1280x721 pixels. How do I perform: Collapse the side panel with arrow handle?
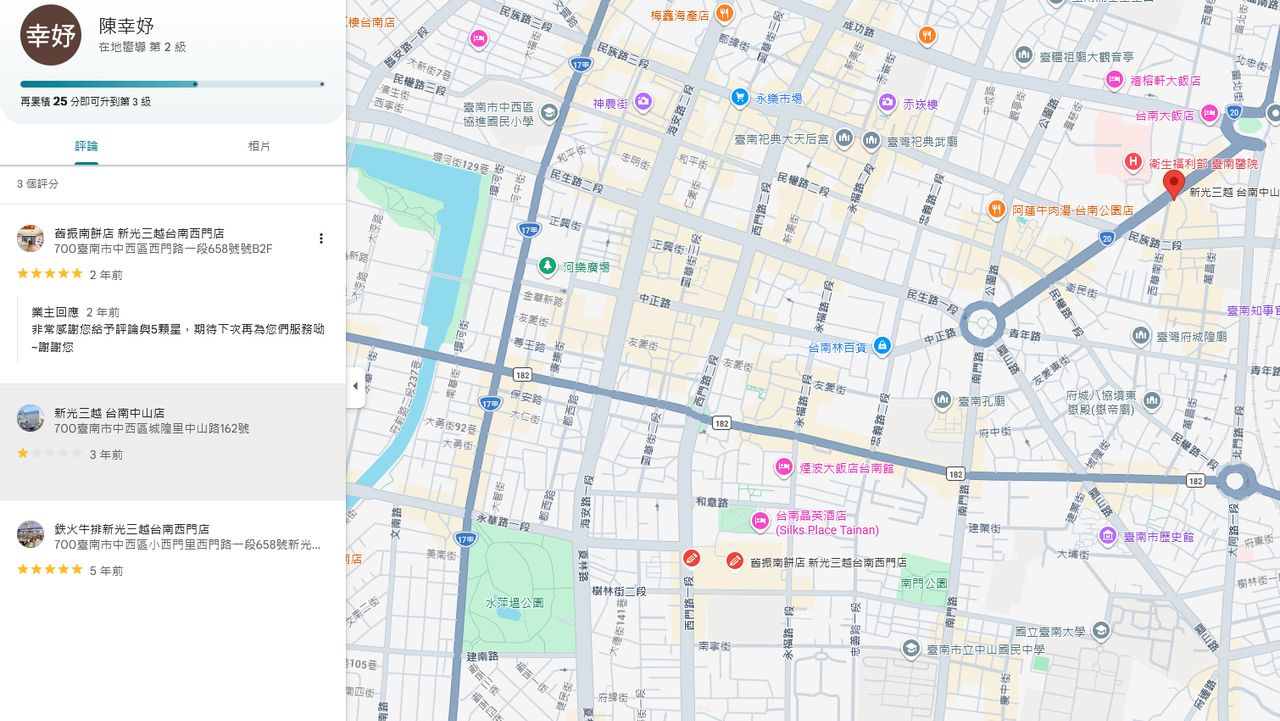(x=355, y=387)
